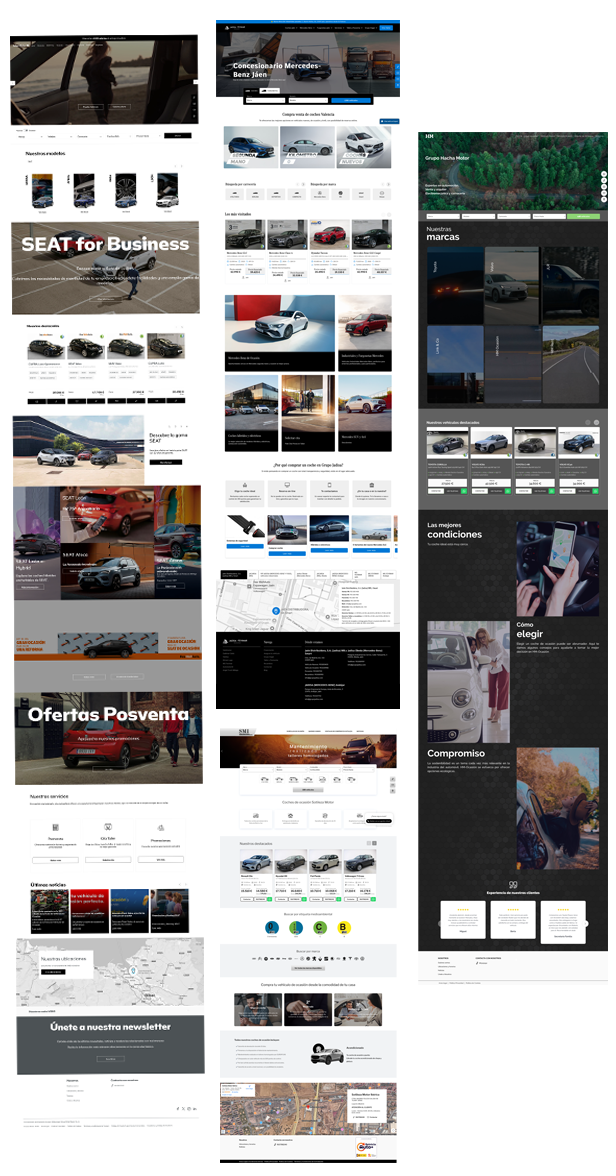
Task: Click the blue search button in Mercedes hero
Action: [351, 100]
